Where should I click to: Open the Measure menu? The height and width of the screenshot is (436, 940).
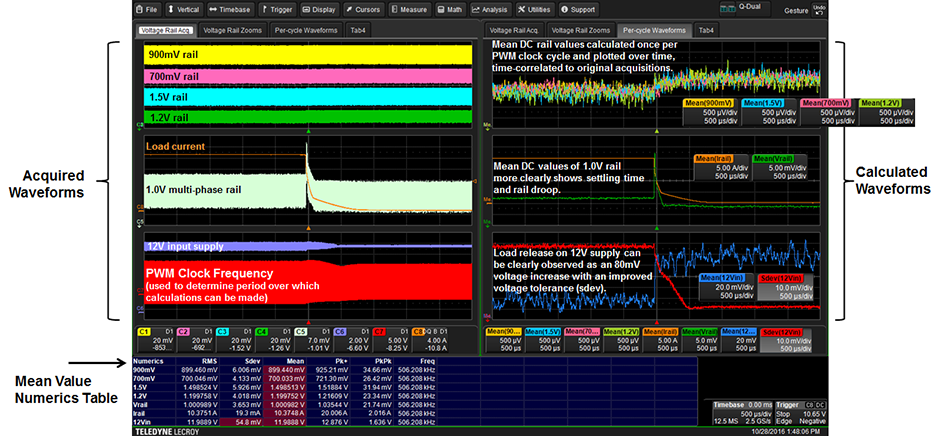pyautogui.click(x=410, y=9)
